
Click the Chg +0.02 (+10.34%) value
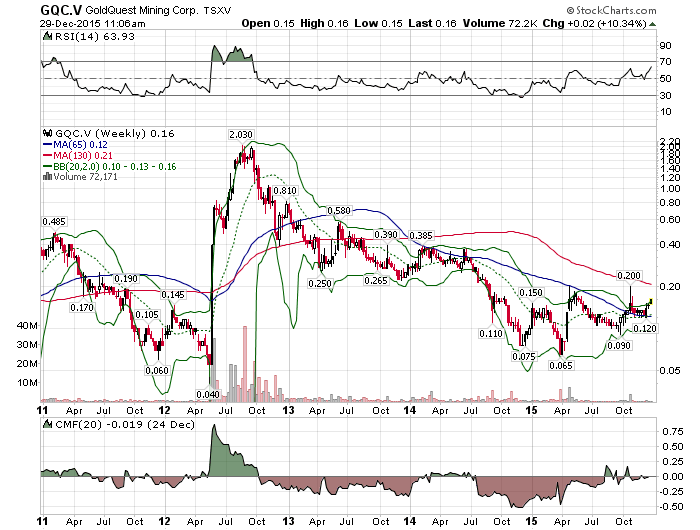click(595, 23)
